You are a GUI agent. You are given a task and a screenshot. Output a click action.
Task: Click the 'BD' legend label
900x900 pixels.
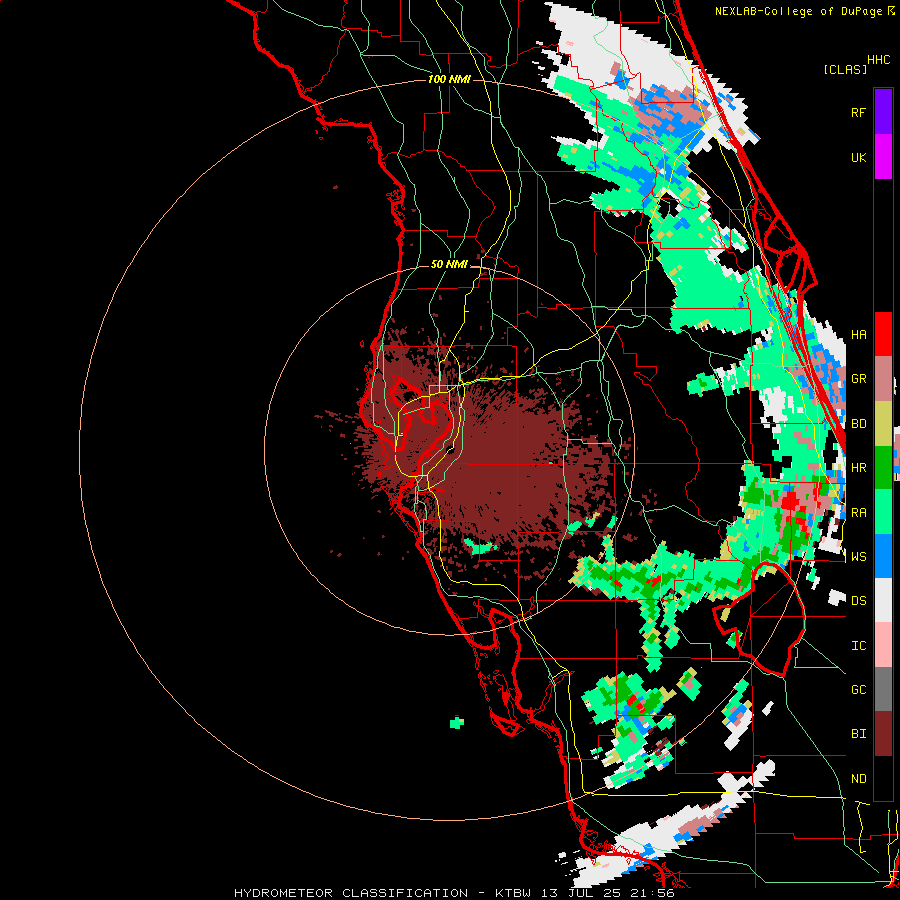[858, 424]
